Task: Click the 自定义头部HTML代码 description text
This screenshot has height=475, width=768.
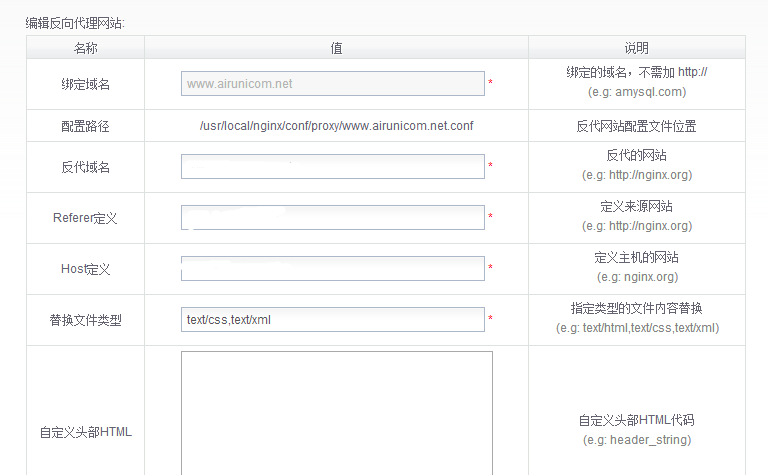Action: click(636, 421)
